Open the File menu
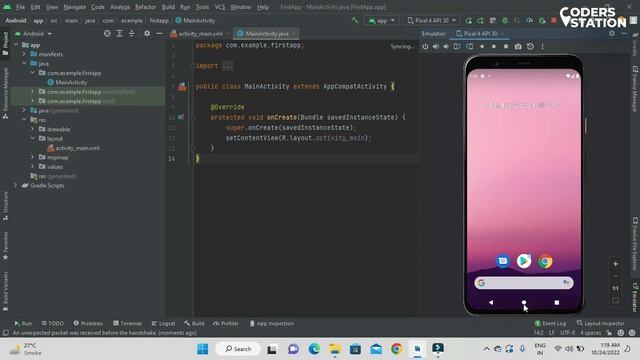This screenshot has height=360, width=640. [20, 7]
